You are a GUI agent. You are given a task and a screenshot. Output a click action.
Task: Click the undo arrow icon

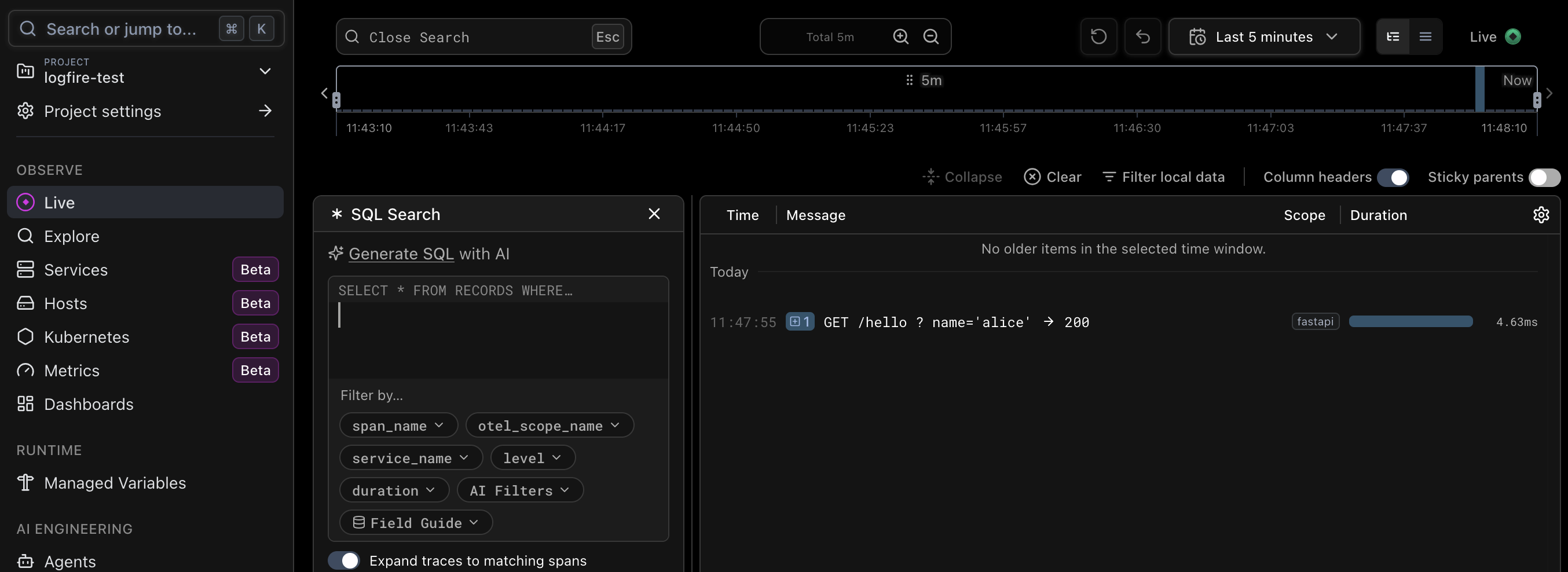[x=1142, y=37]
